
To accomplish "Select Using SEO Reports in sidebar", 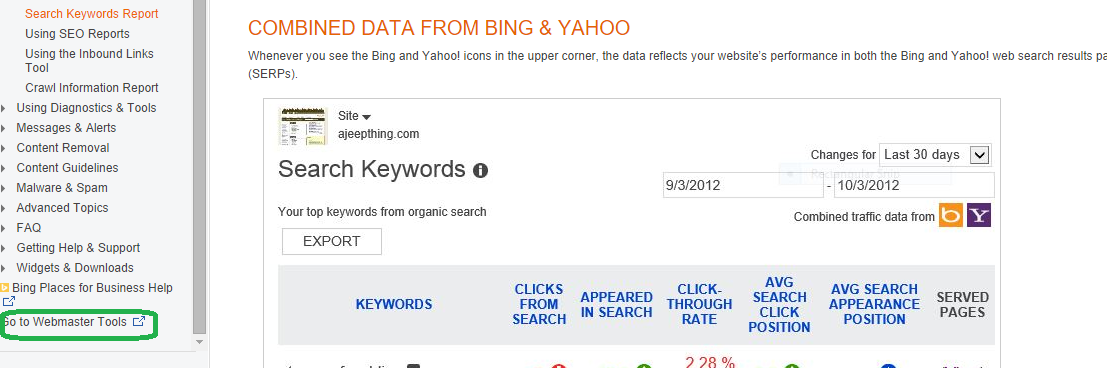I will 77,33.
